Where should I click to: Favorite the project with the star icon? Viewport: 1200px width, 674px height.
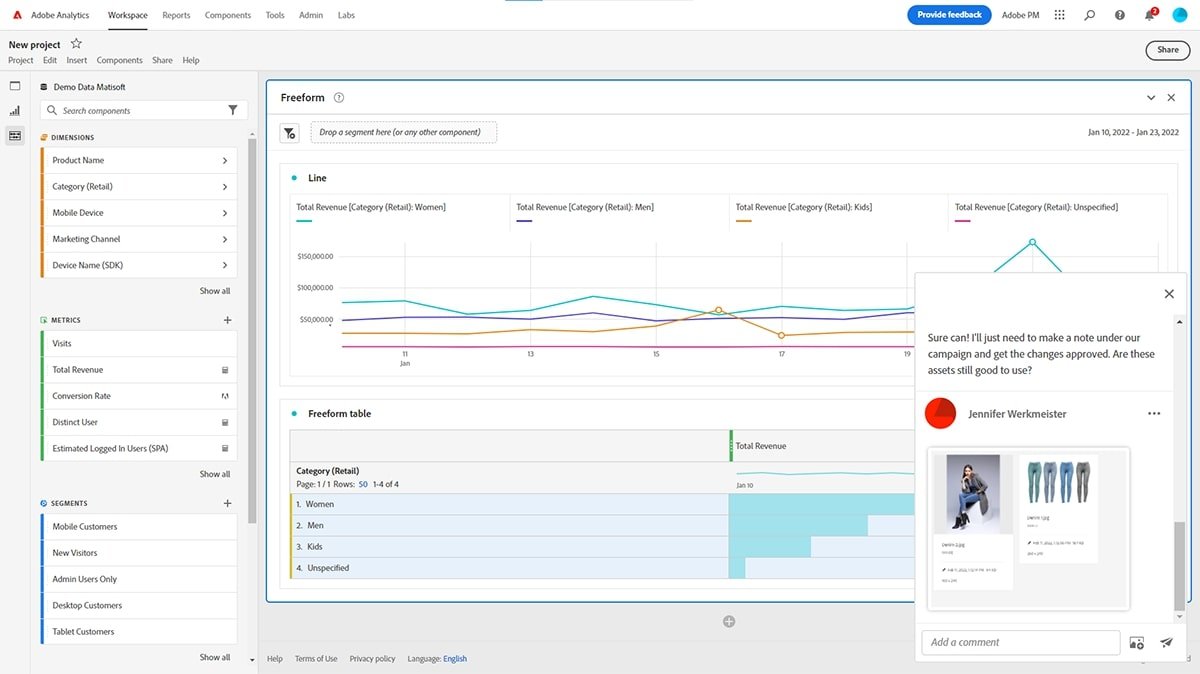[x=76, y=44]
